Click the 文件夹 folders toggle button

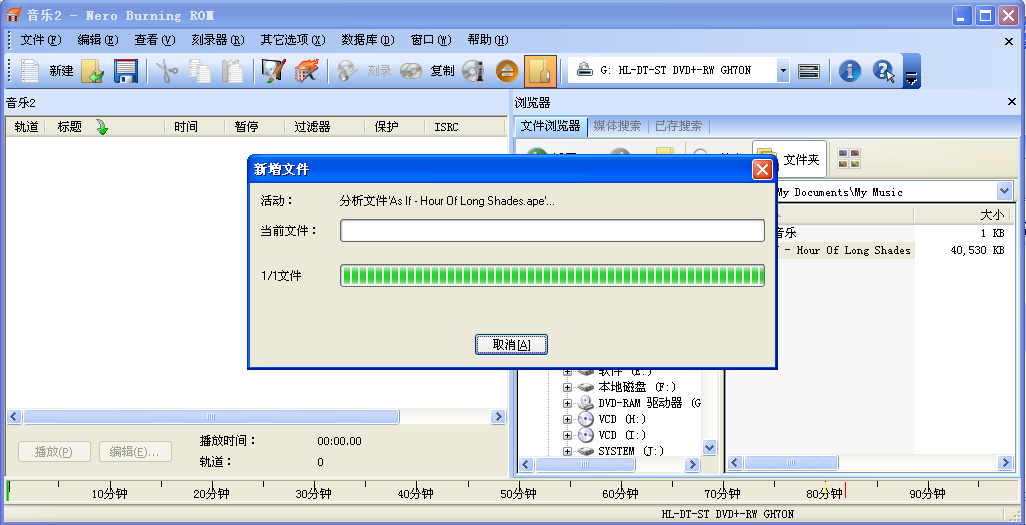tap(789, 158)
